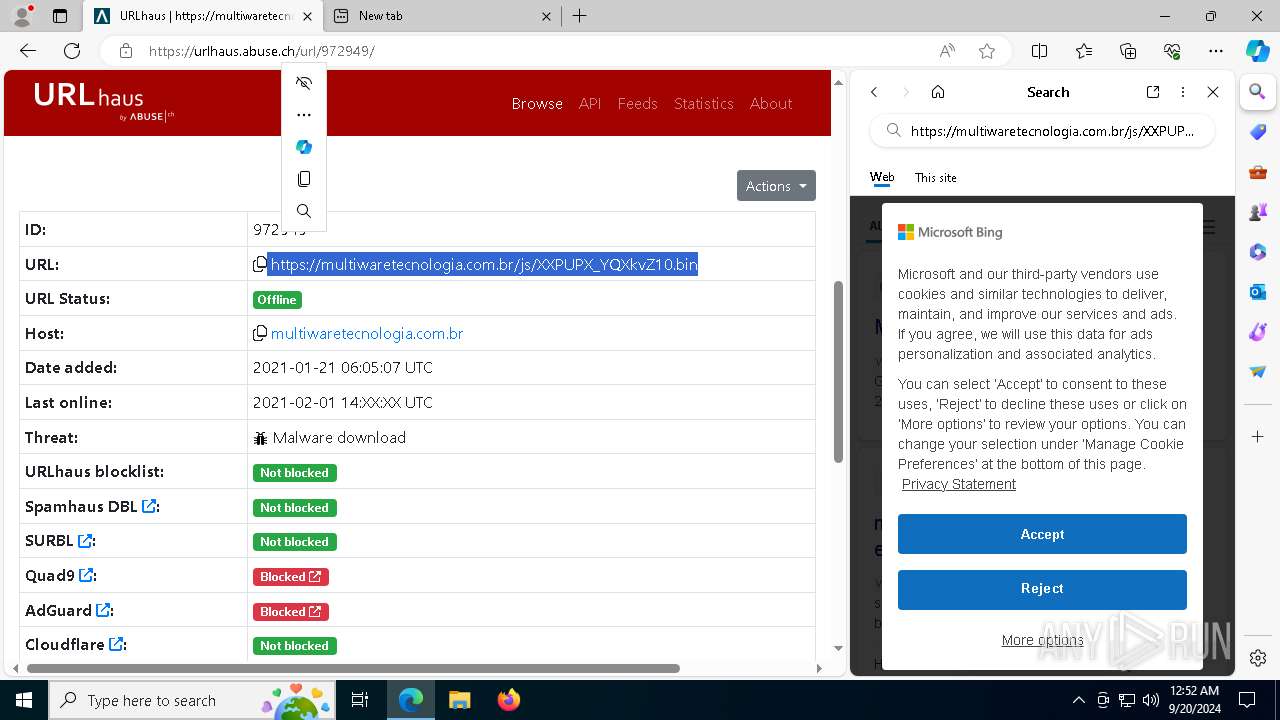Click the page vertical scrollbar

point(838,372)
